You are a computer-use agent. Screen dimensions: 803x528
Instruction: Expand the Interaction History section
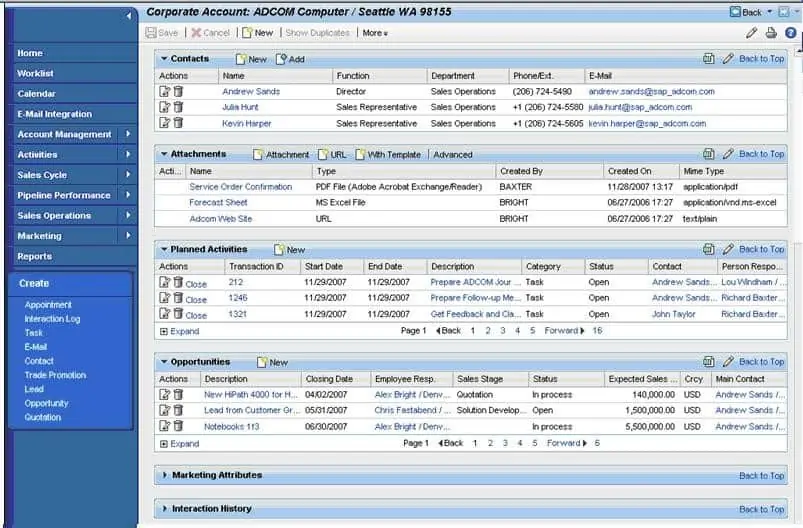pyautogui.click(x=164, y=509)
